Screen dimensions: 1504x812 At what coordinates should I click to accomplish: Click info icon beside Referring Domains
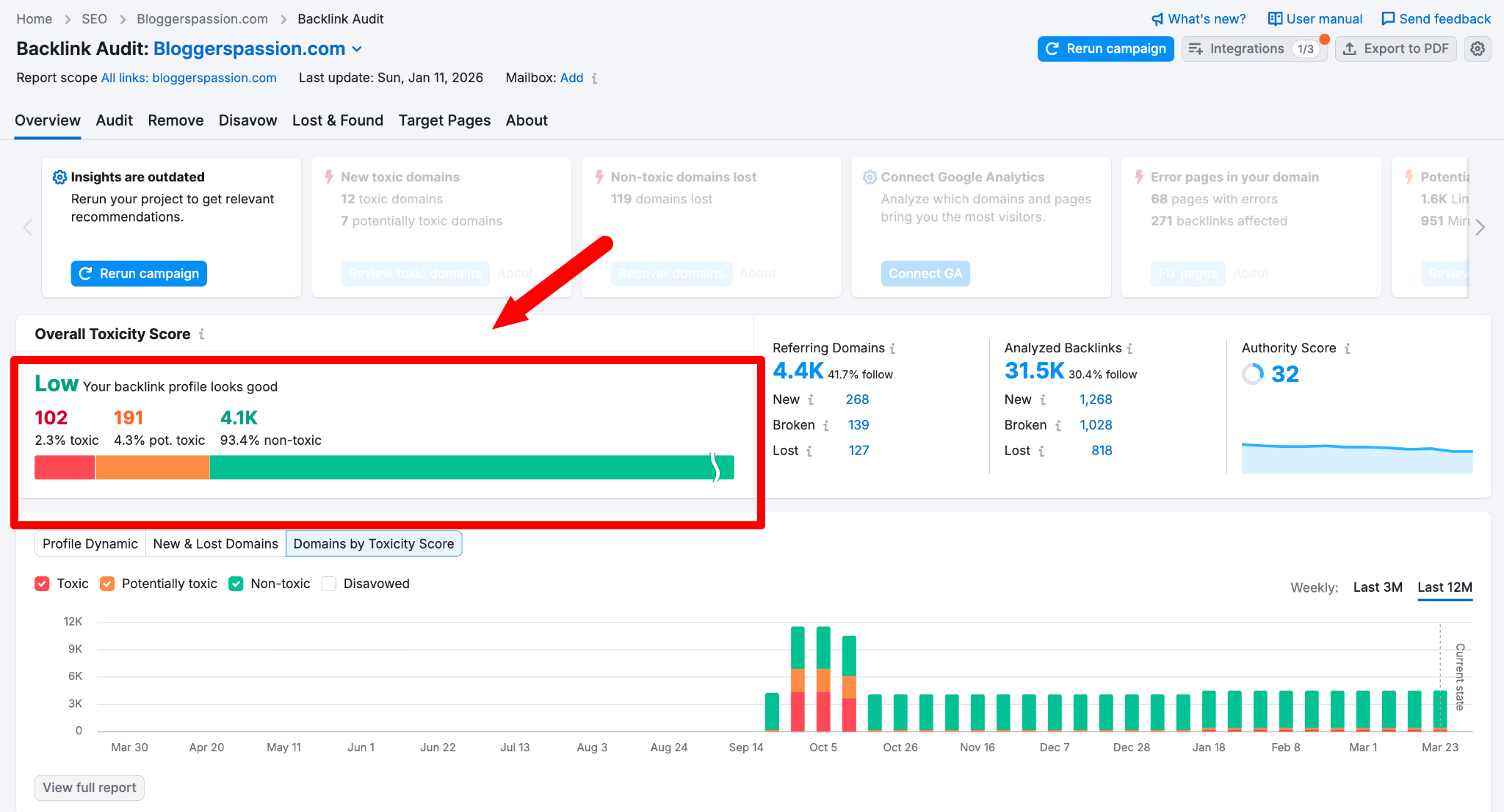click(893, 349)
